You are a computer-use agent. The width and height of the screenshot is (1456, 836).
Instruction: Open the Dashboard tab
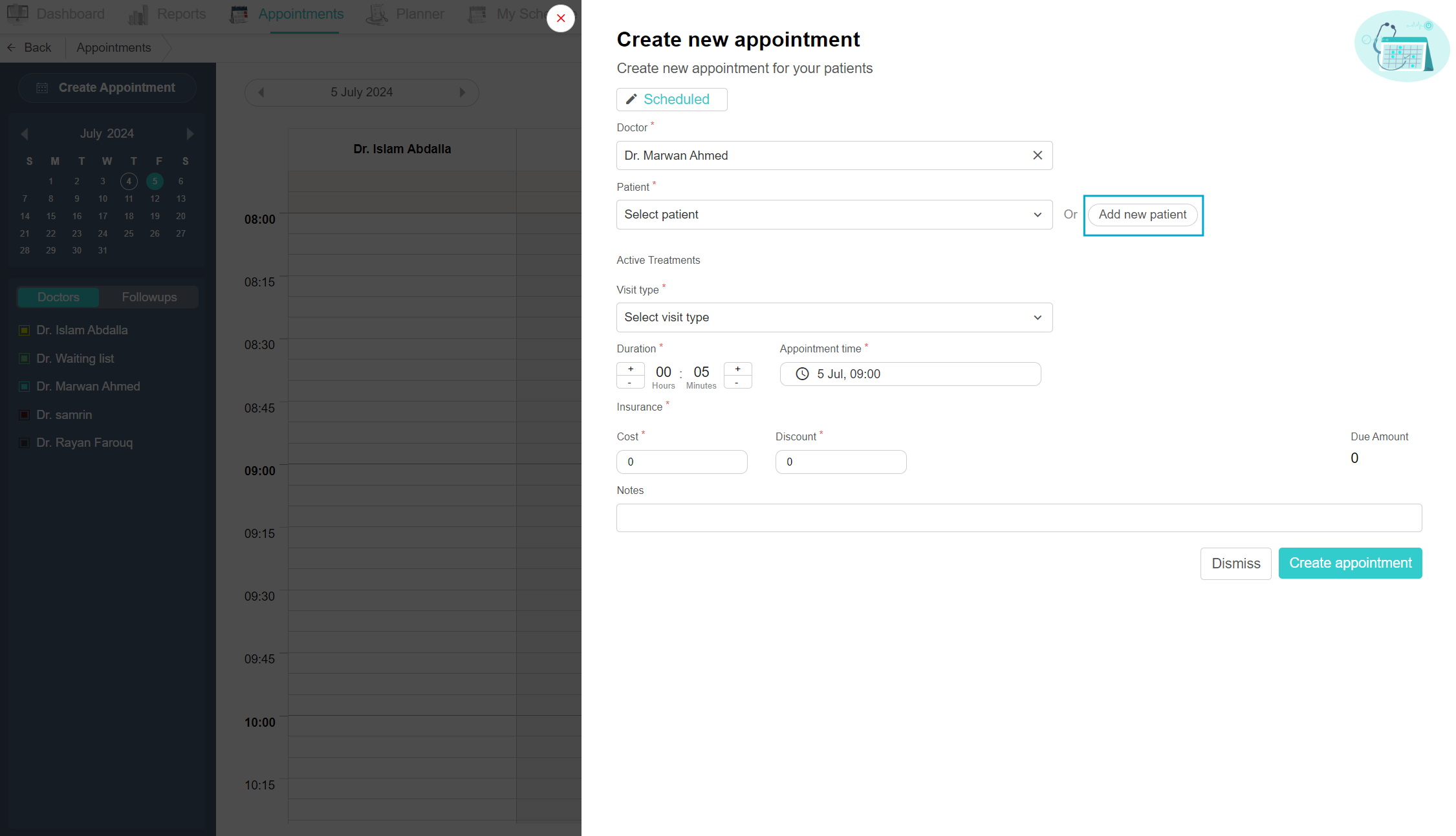click(56, 14)
